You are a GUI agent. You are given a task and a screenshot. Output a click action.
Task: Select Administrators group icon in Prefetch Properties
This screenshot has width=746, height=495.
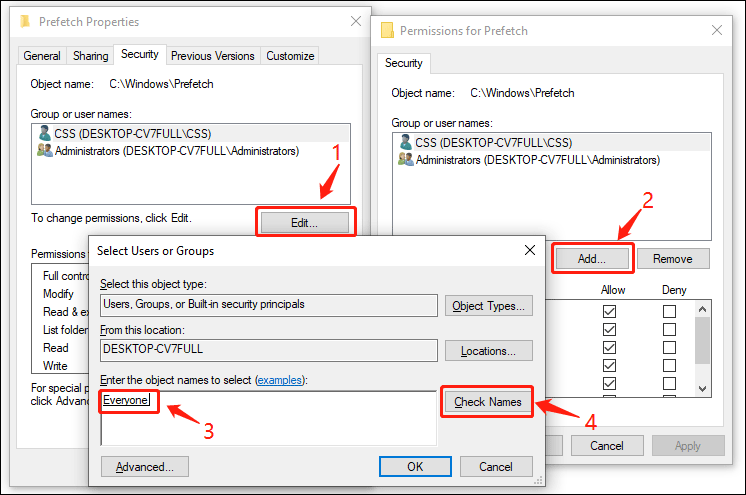point(44,151)
